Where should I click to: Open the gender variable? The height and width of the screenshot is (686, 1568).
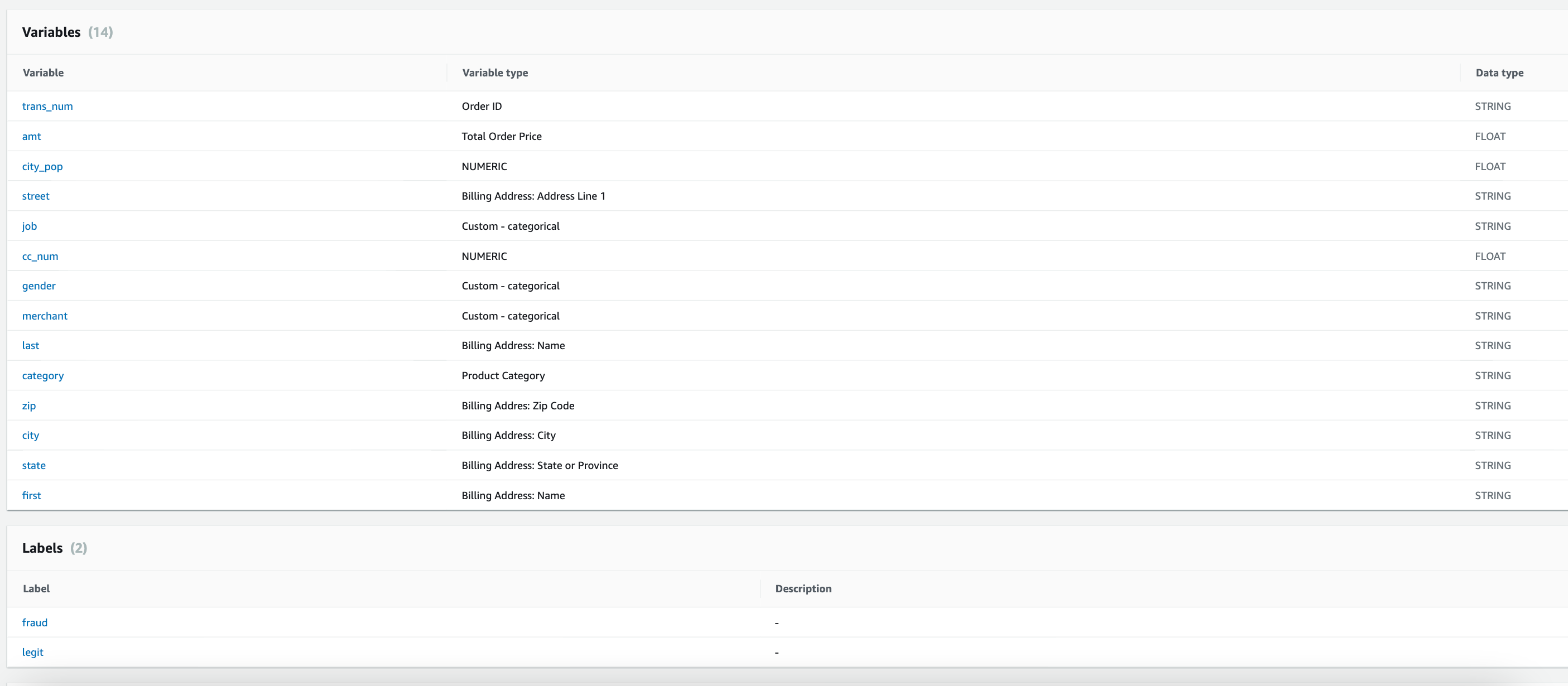coord(39,286)
